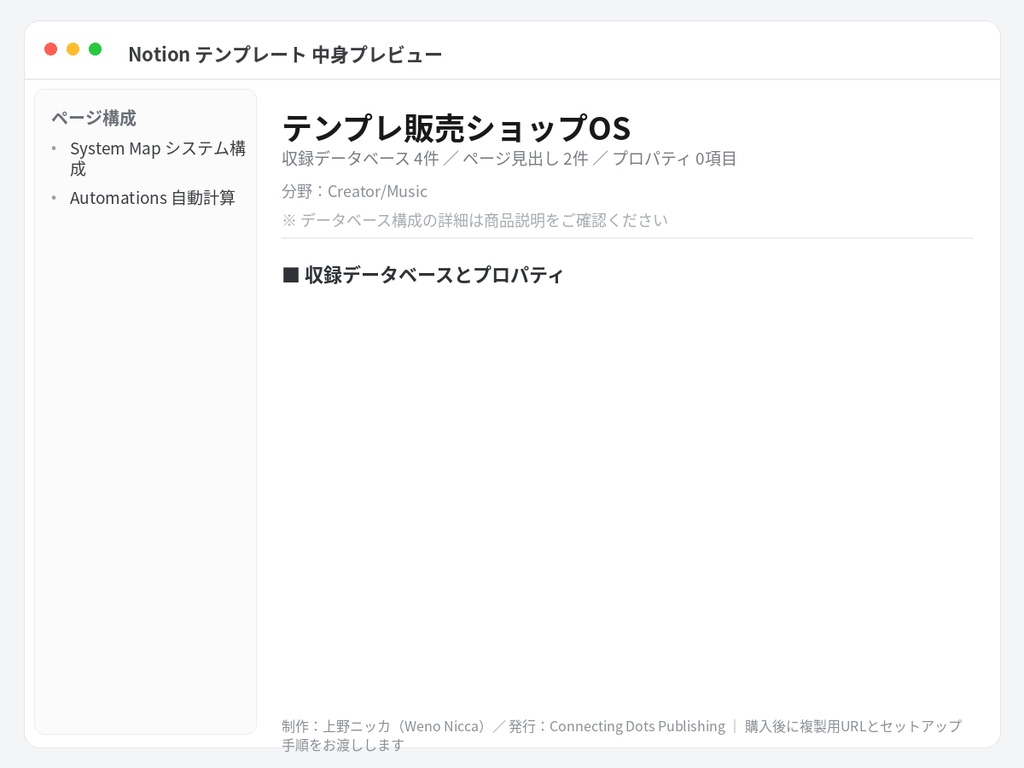Click the red close window dot

click(x=51, y=49)
